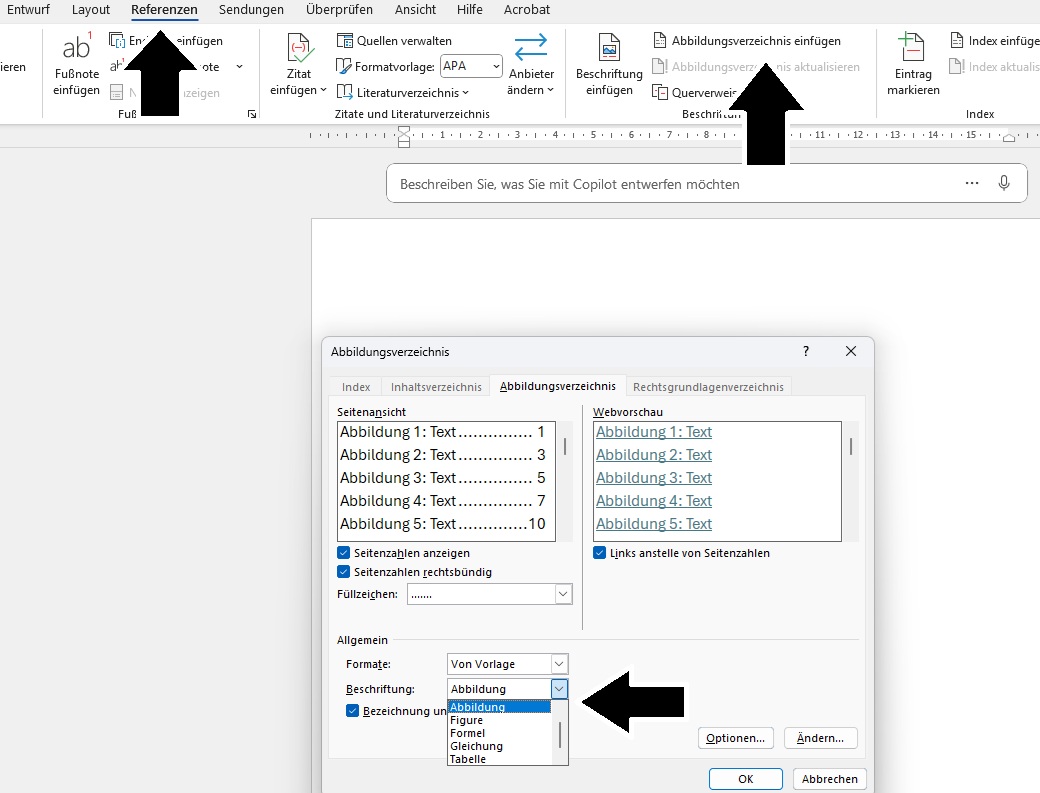Click the Fußnote einfügen icon
This screenshot has height=793, width=1040.
(77, 49)
